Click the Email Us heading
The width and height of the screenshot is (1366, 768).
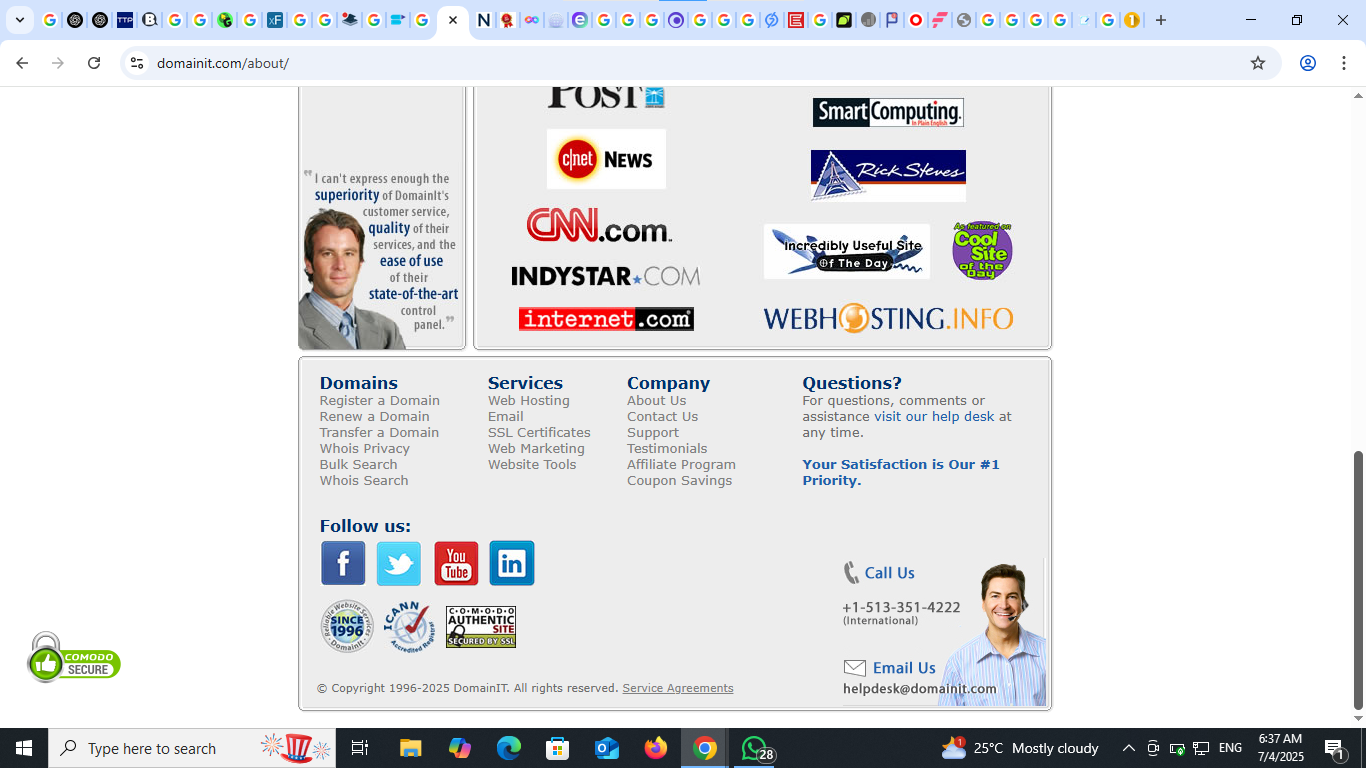[904, 668]
